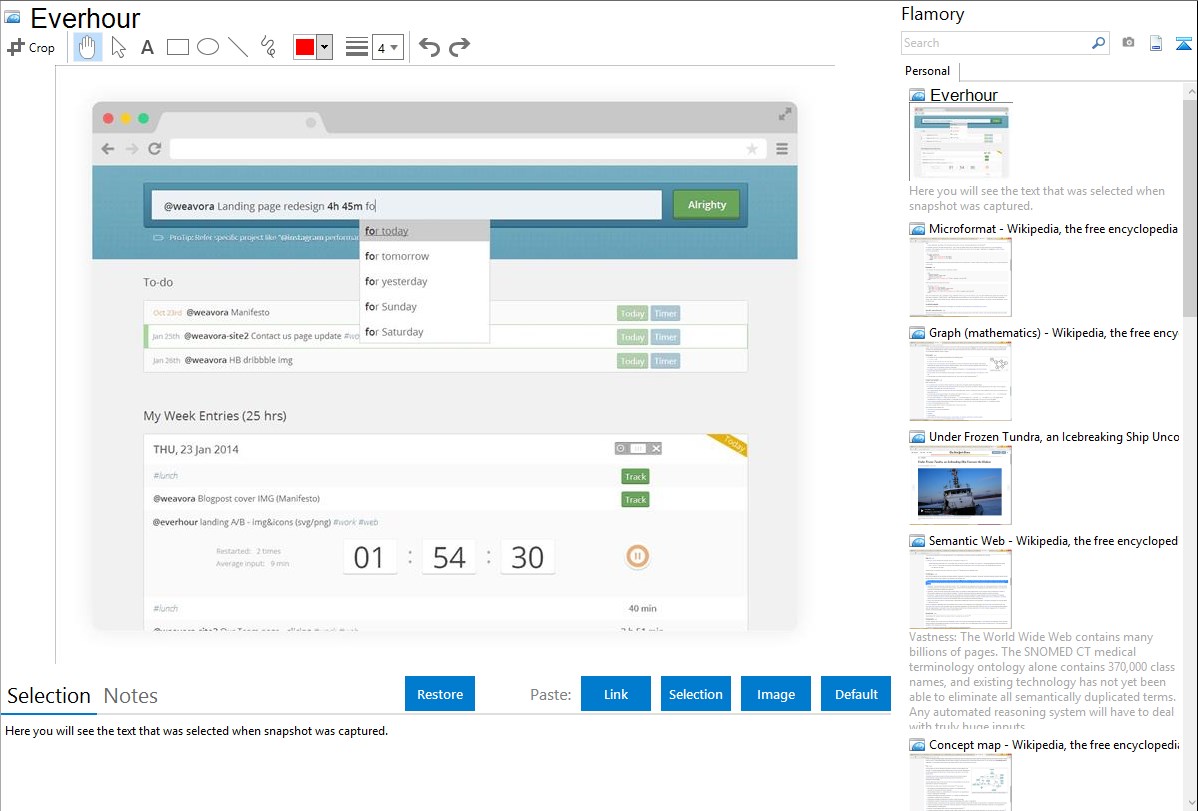
Task: Switch to the Notes tab
Action: (131, 696)
